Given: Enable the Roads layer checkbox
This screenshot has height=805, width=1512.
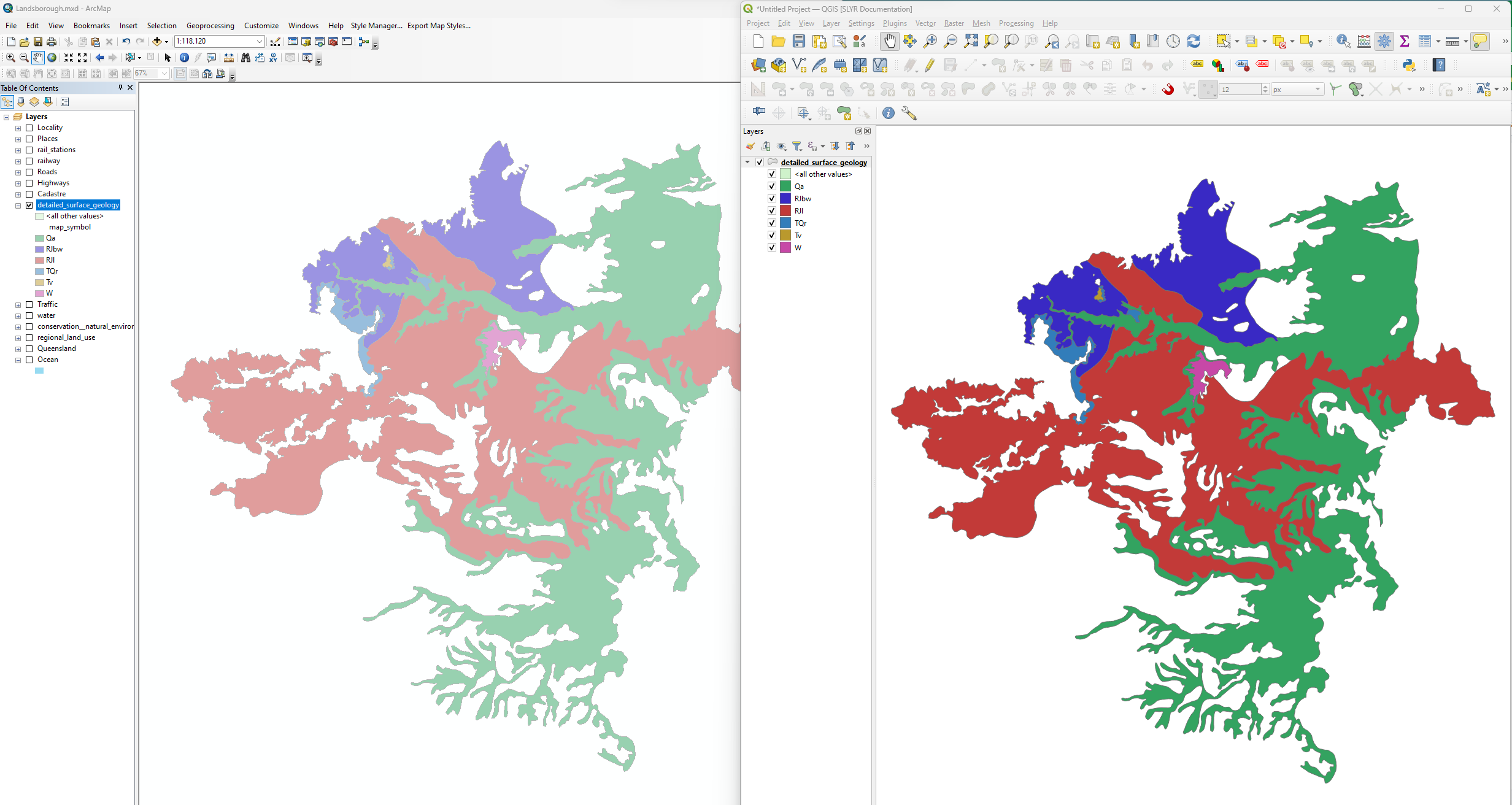Looking at the screenshot, I should coord(29,172).
